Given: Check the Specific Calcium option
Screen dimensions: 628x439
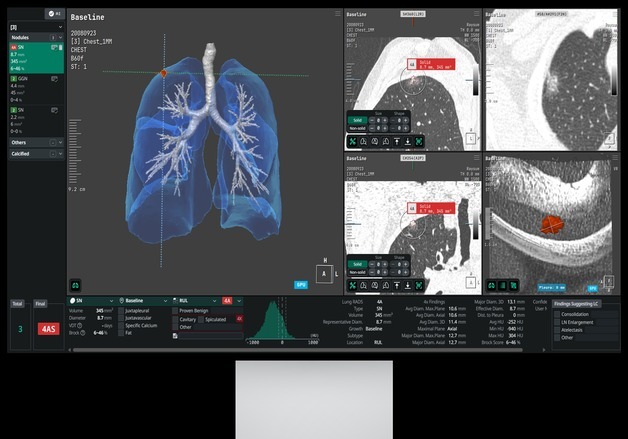Looking at the screenshot, I should click(121, 325).
